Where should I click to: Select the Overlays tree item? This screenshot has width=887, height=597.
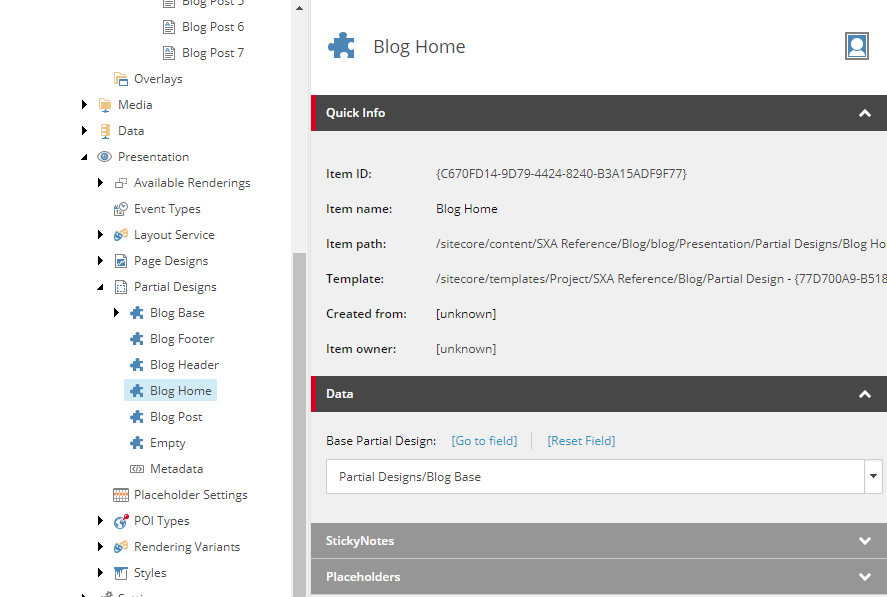coord(158,79)
